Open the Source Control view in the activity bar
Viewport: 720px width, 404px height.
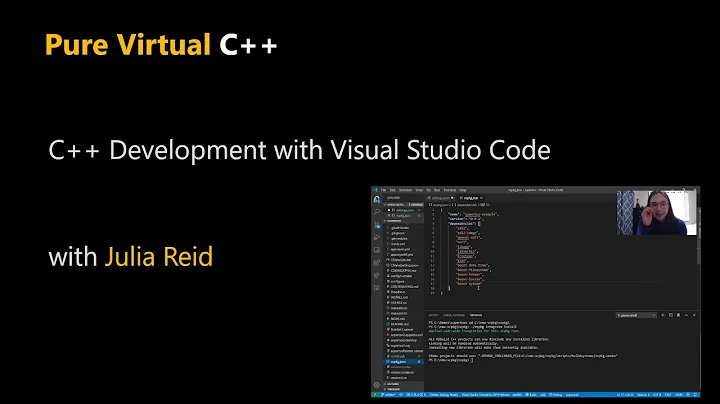click(377, 224)
